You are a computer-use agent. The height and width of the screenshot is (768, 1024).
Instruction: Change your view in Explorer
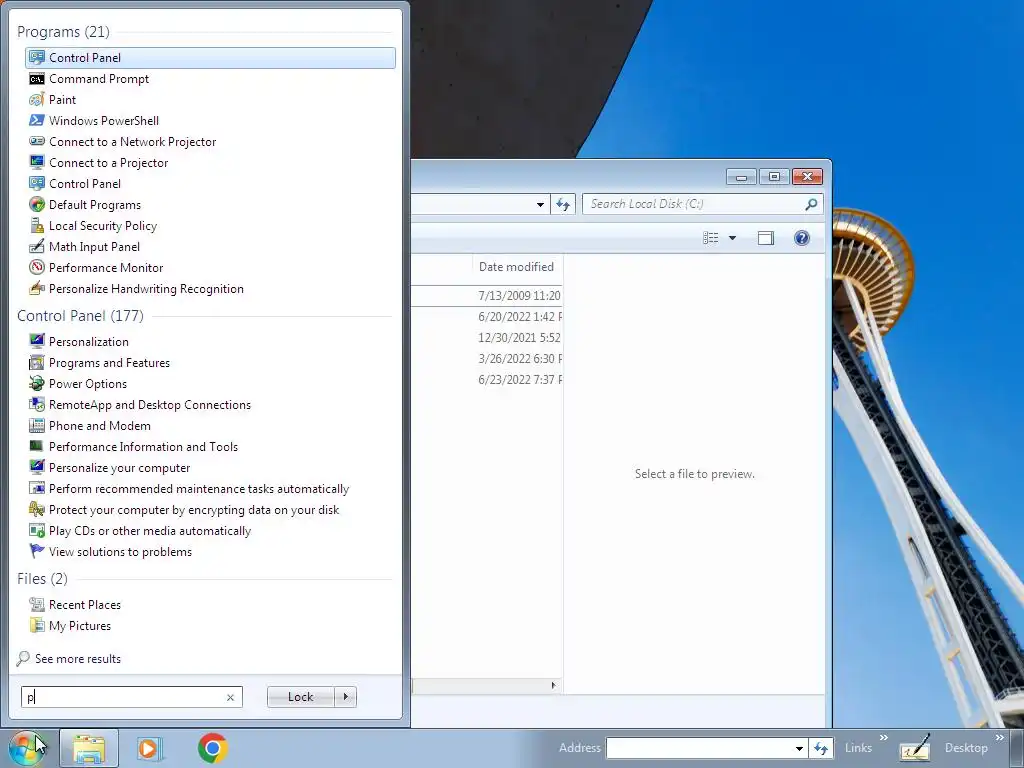711,238
